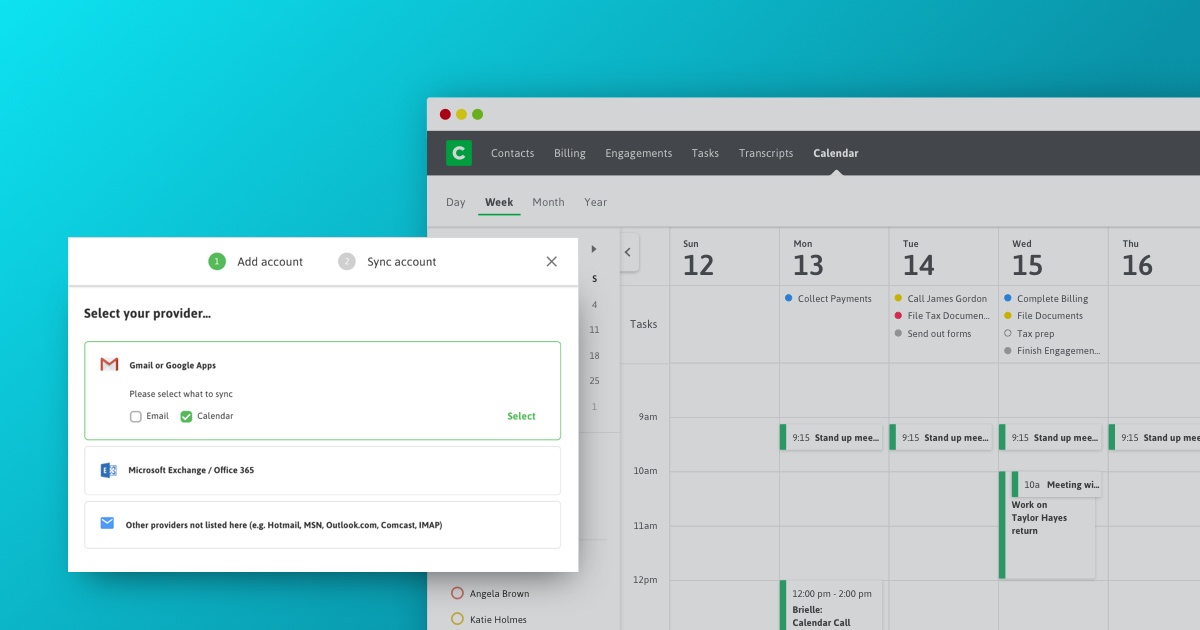Go to Engagements section
Screen dimensions: 1200x630
(638, 153)
